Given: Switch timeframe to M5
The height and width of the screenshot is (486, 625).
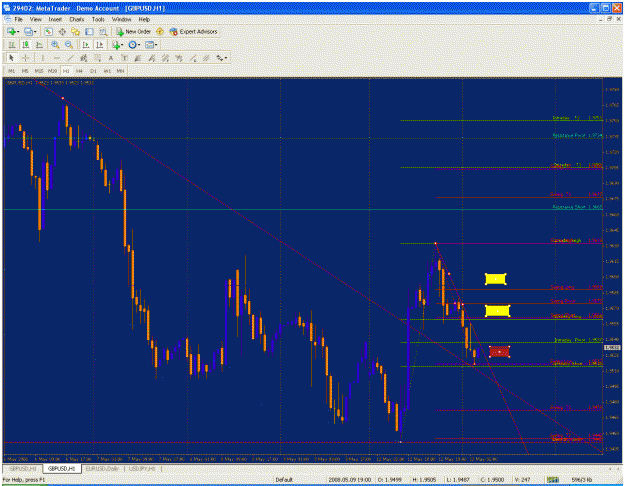Looking at the screenshot, I should click(x=25, y=71).
